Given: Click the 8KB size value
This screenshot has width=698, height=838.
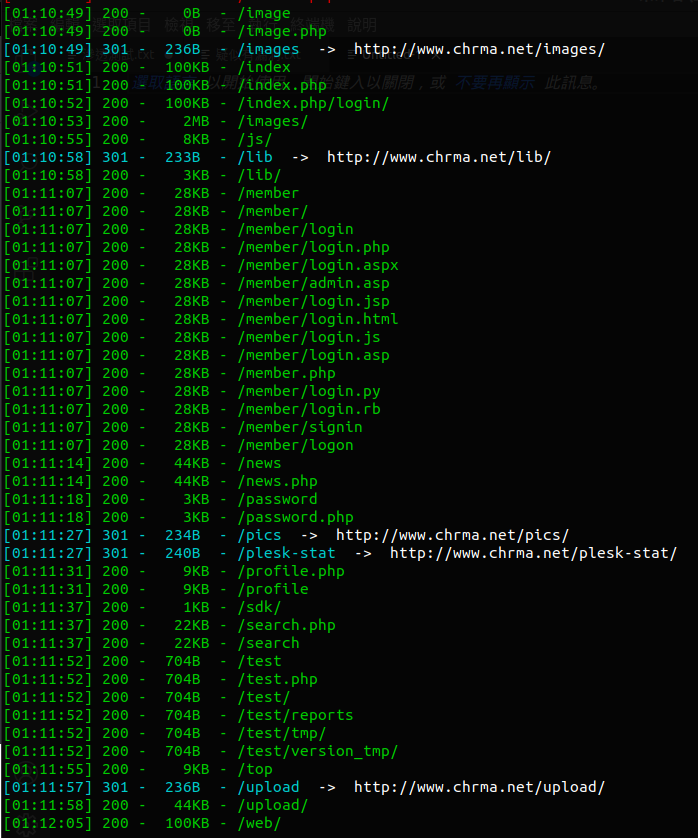Looking at the screenshot, I should click(x=196, y=139).
